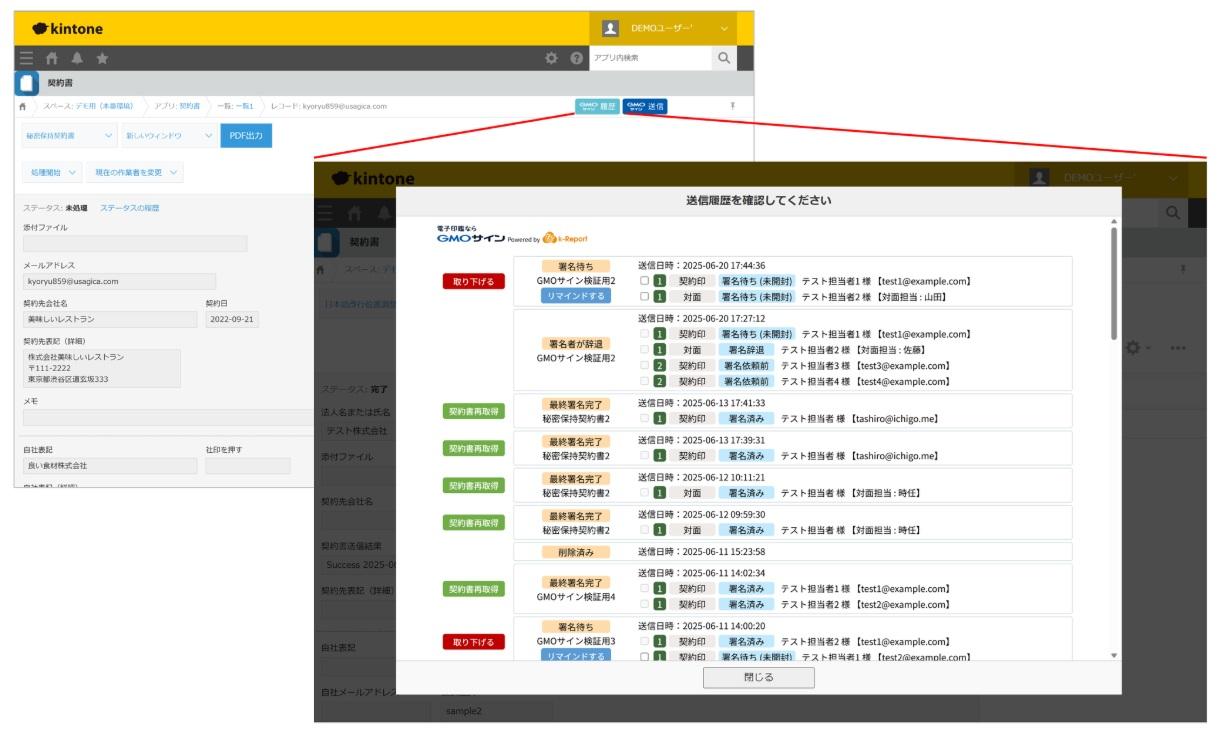Viewport: 1225px width, 735px height.
Task: Check the box for 対面担当:山田 row
Action: coord(645,297)
